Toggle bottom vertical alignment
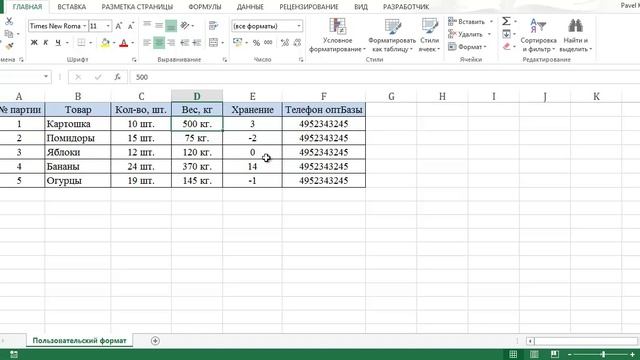This screenshot has height=360, width=640. [171, 26]
